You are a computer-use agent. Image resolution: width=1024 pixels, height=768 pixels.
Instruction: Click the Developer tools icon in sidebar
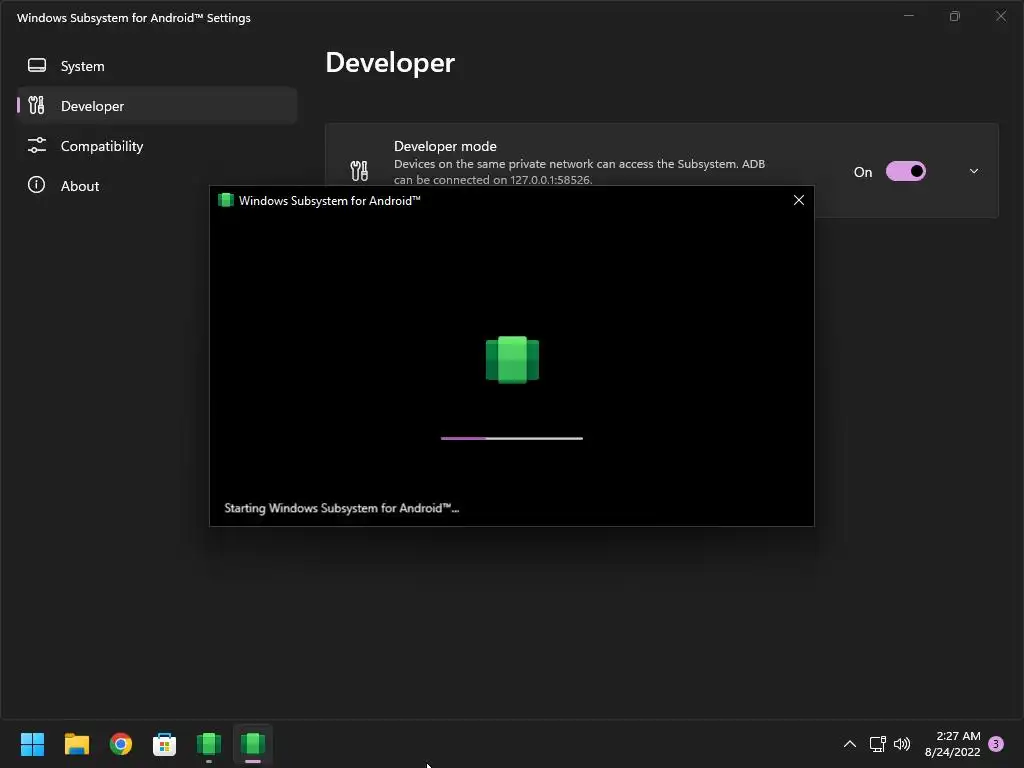[x=37, y=105]
